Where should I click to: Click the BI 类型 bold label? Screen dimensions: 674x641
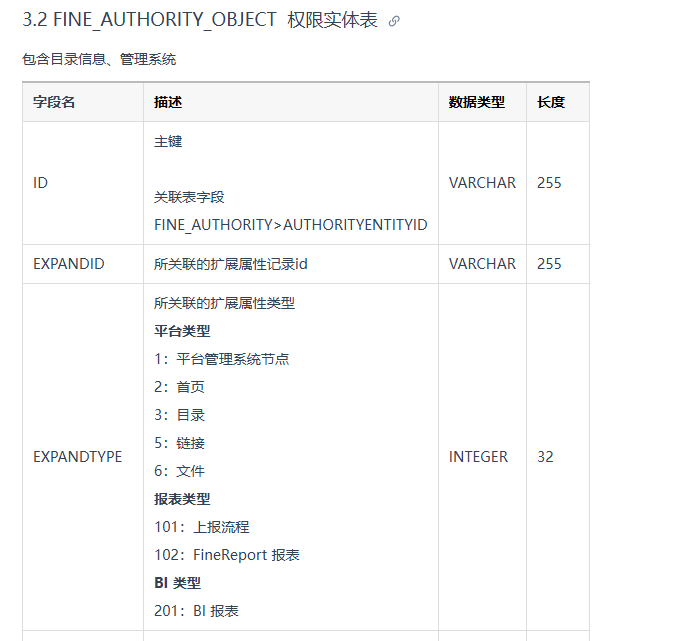pyautogui.click(x=178, y=583)
